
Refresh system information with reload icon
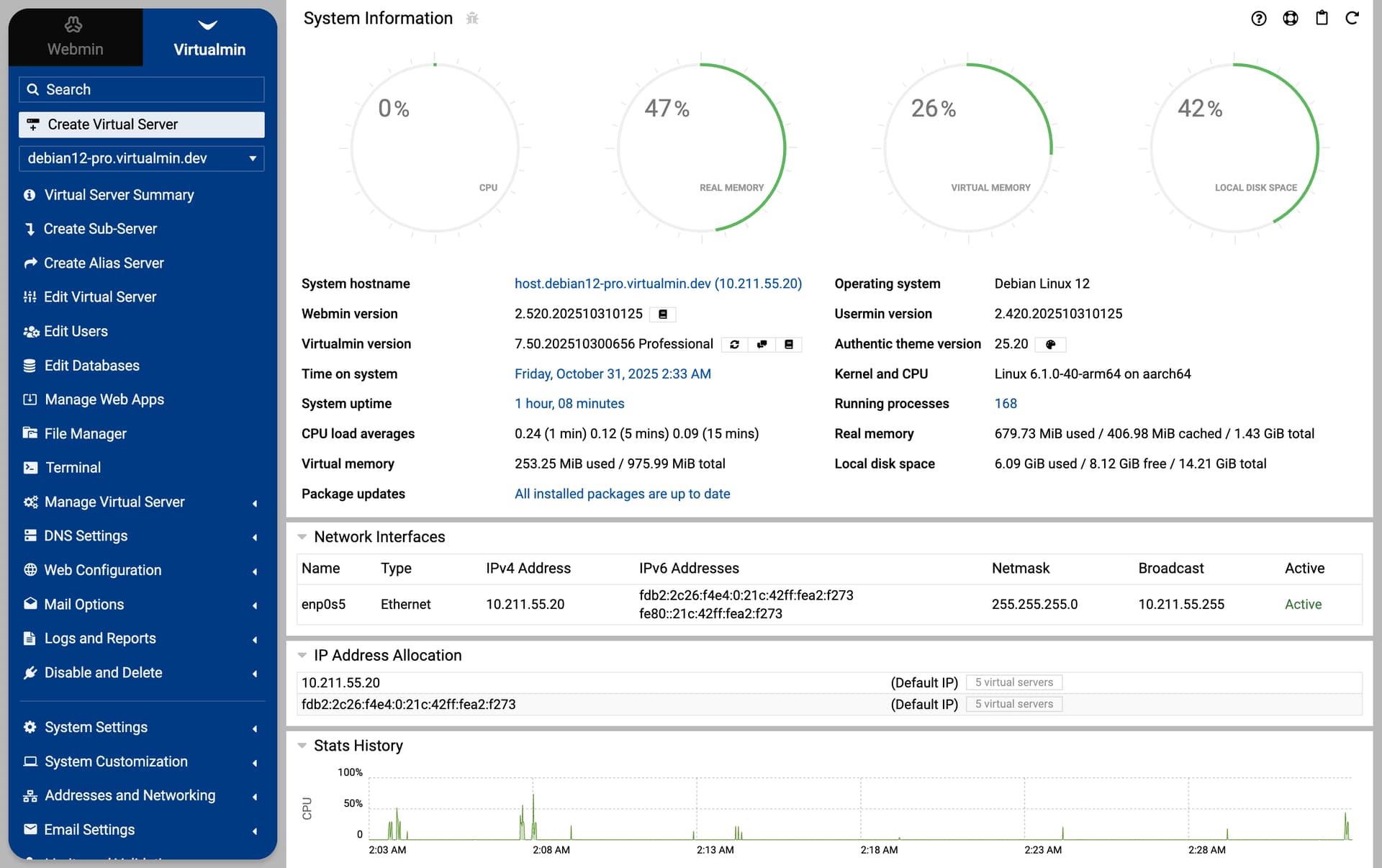[x=1352, y=19]
